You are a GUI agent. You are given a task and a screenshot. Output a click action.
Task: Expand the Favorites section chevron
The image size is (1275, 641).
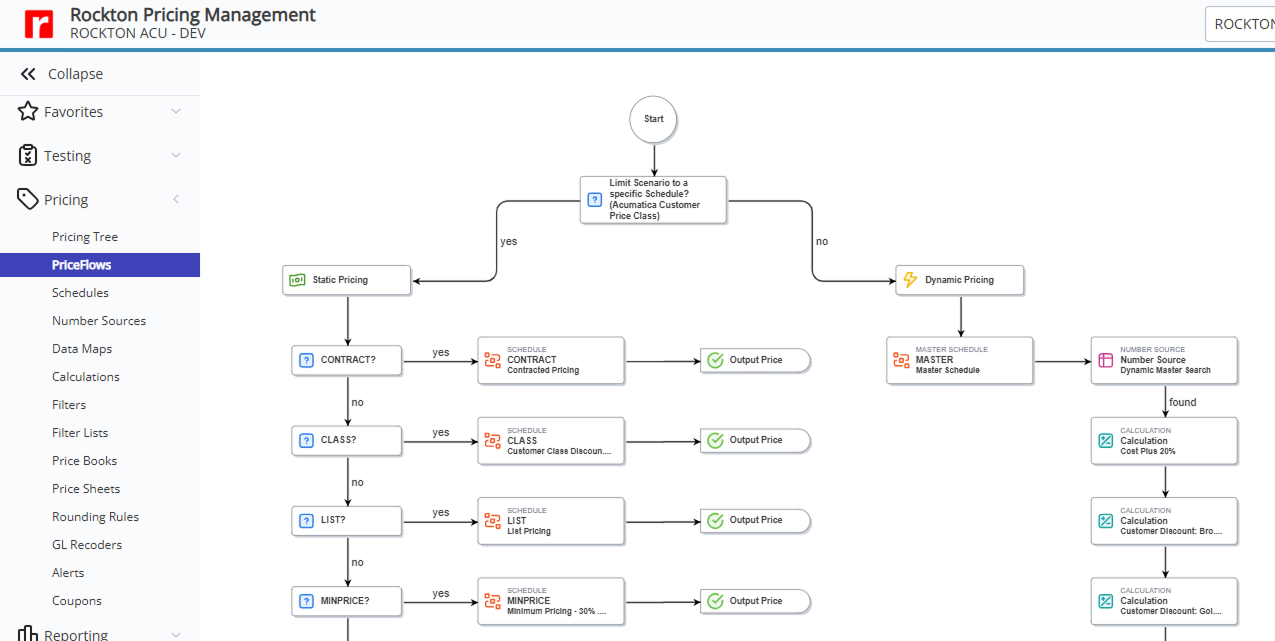click(176, 112)
